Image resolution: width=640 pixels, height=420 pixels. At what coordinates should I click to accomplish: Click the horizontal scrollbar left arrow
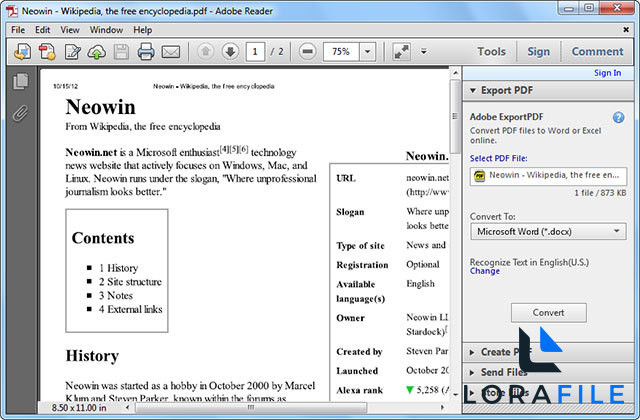pos(128,407)
